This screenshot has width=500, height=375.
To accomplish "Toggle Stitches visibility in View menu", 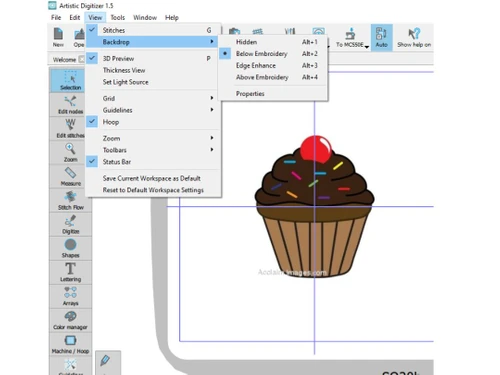I will point(153,30).
